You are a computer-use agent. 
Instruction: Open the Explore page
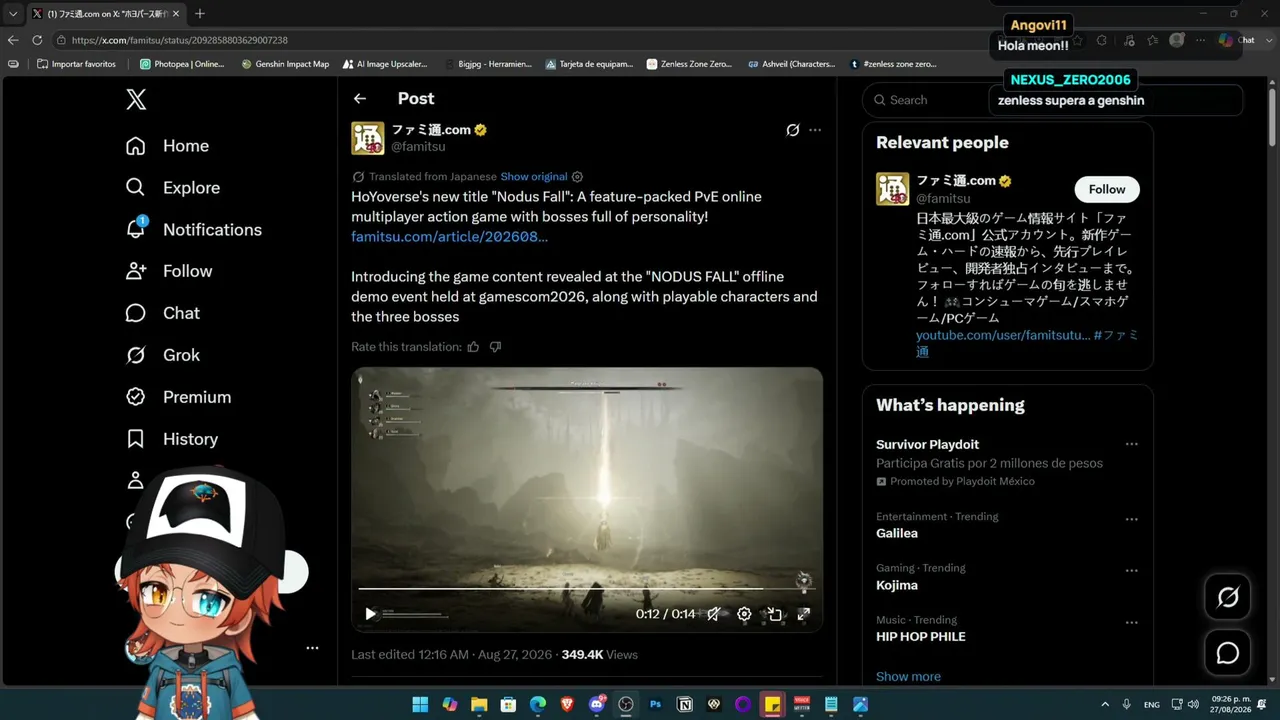click(172, 188)
